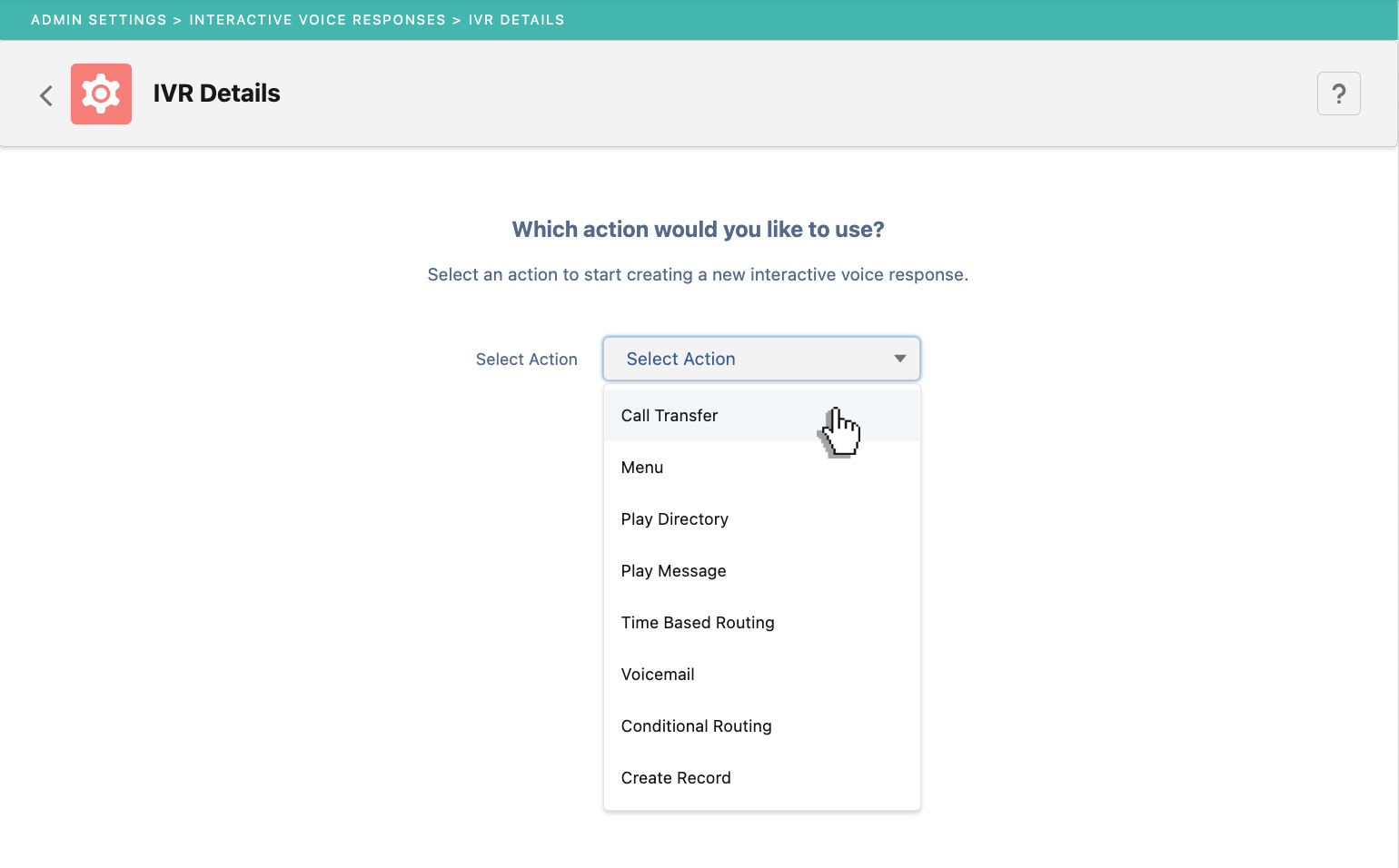Click the red gear settings icon
The width and height of the screenshot is (1399, 868).
pos(100,94)
